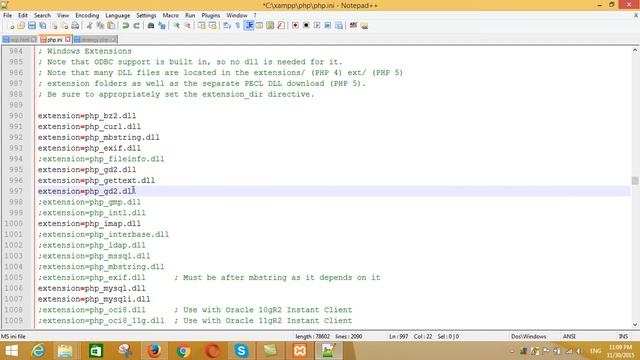Save the current recorded macro
The image size is (640, 360).
(x=339, y=26)
